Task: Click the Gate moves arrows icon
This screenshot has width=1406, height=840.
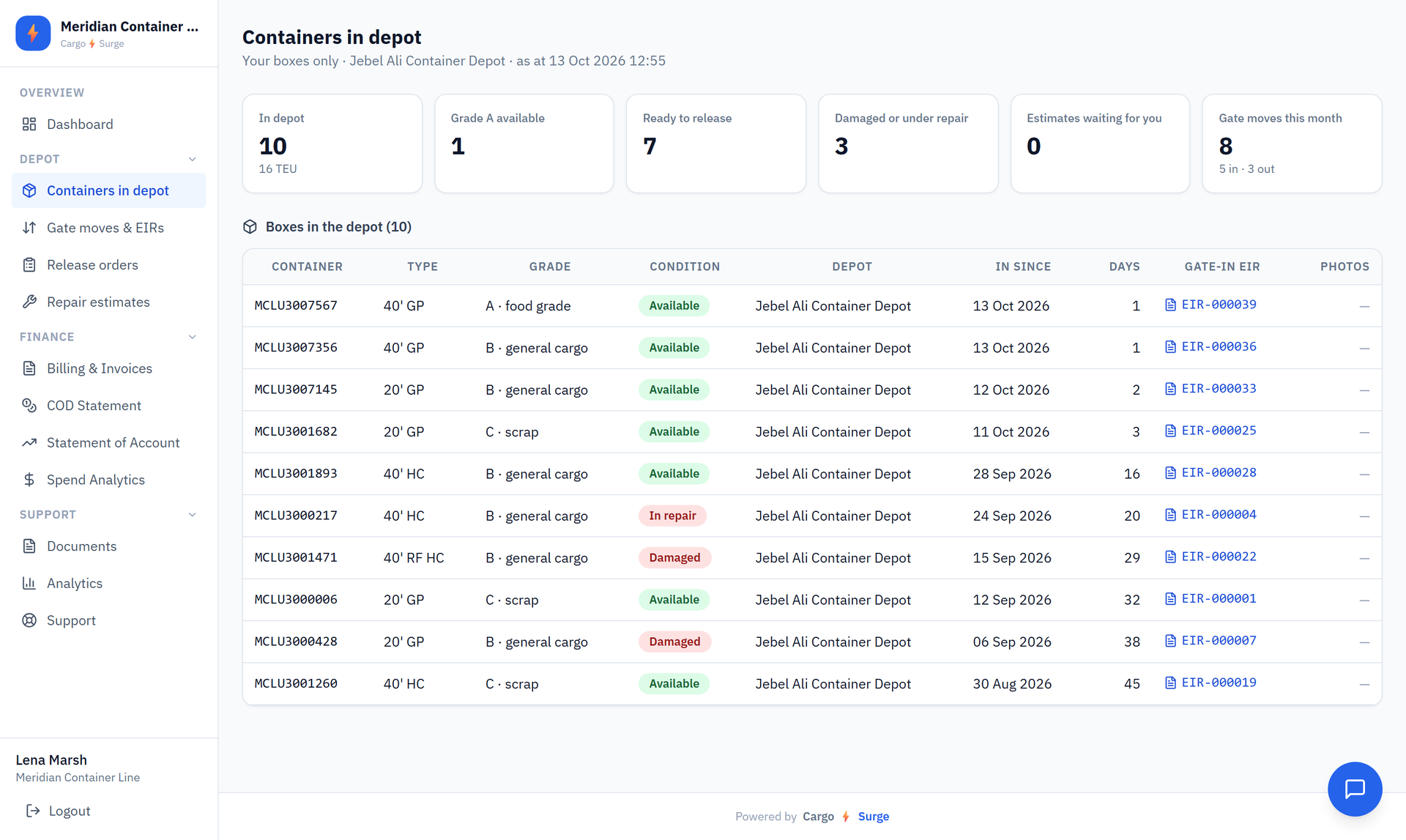Action: pyautogui.click(x=29, y=228)
